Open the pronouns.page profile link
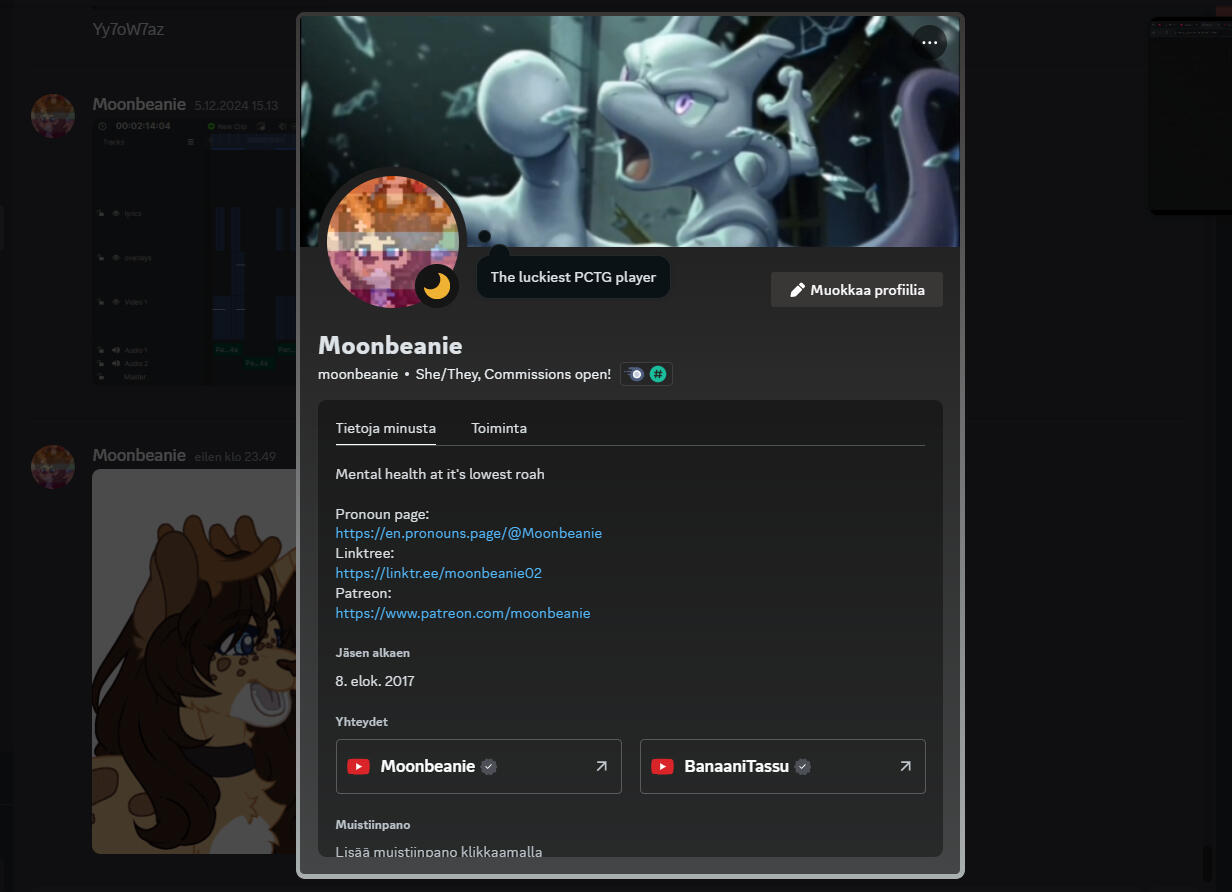 [x=468, y=533]
